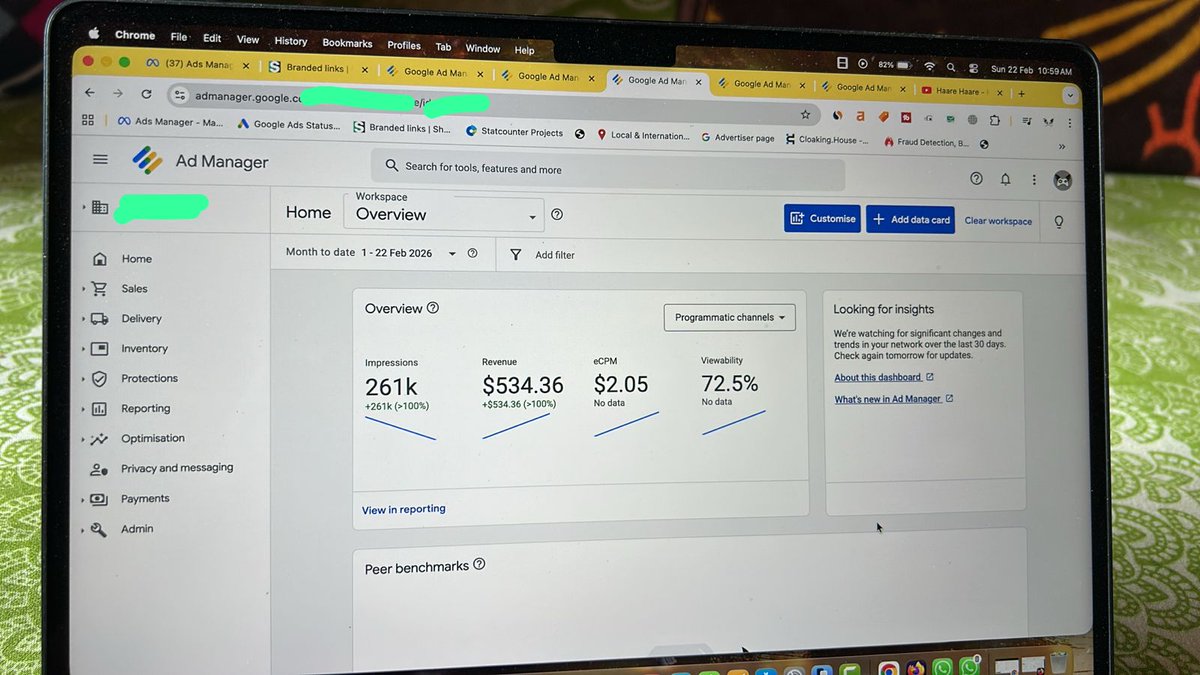Image resolution: width=1200 pixels, height=675 pixels.
Task: Open the help question mark in top bar
Action: tap(976, 179)
